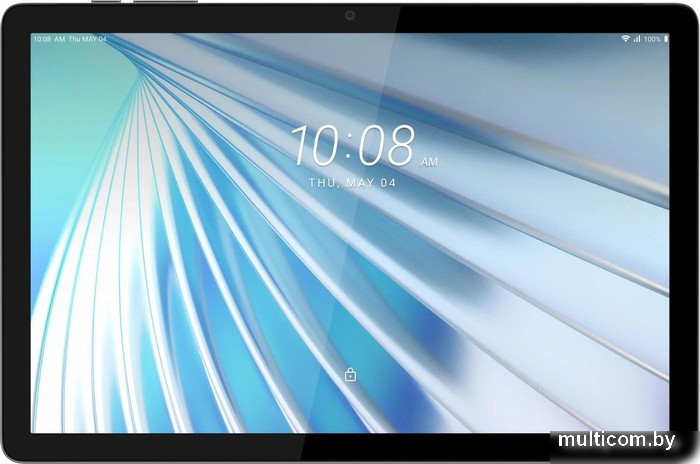Tap the status bar Thu MAY 04 date

click(88, 39)
